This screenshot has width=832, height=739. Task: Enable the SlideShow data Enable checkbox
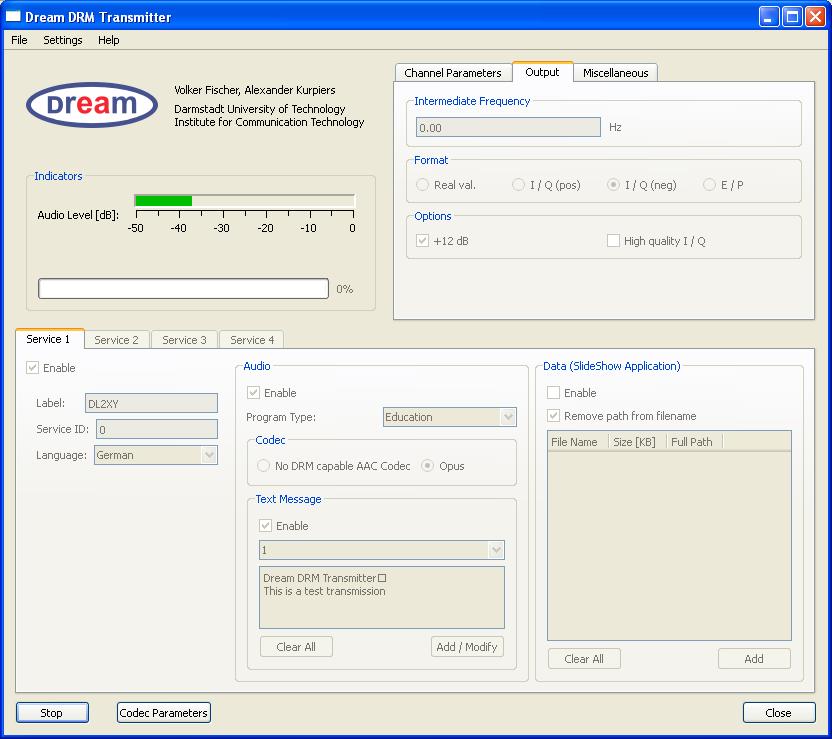click(x=553, y=393)
